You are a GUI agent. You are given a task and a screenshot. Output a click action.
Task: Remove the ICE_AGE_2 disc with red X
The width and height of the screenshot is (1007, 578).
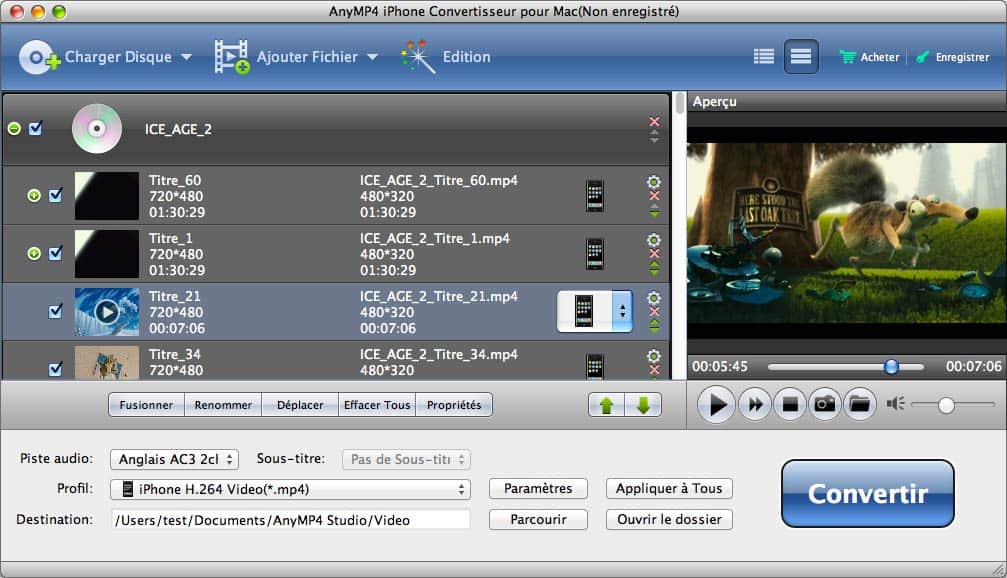coord(654,121)
